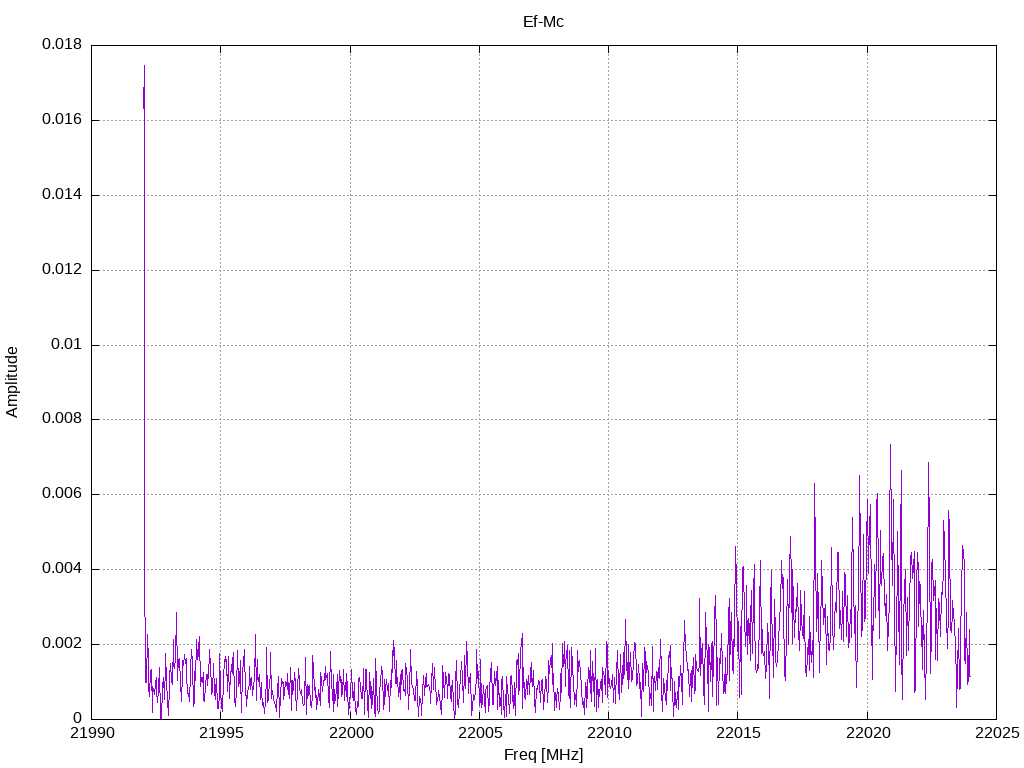Viewport: 1024px width, 768px height.
Task: Click the 0.008 y-axis tick label
Action: click(x=61, y=419)
